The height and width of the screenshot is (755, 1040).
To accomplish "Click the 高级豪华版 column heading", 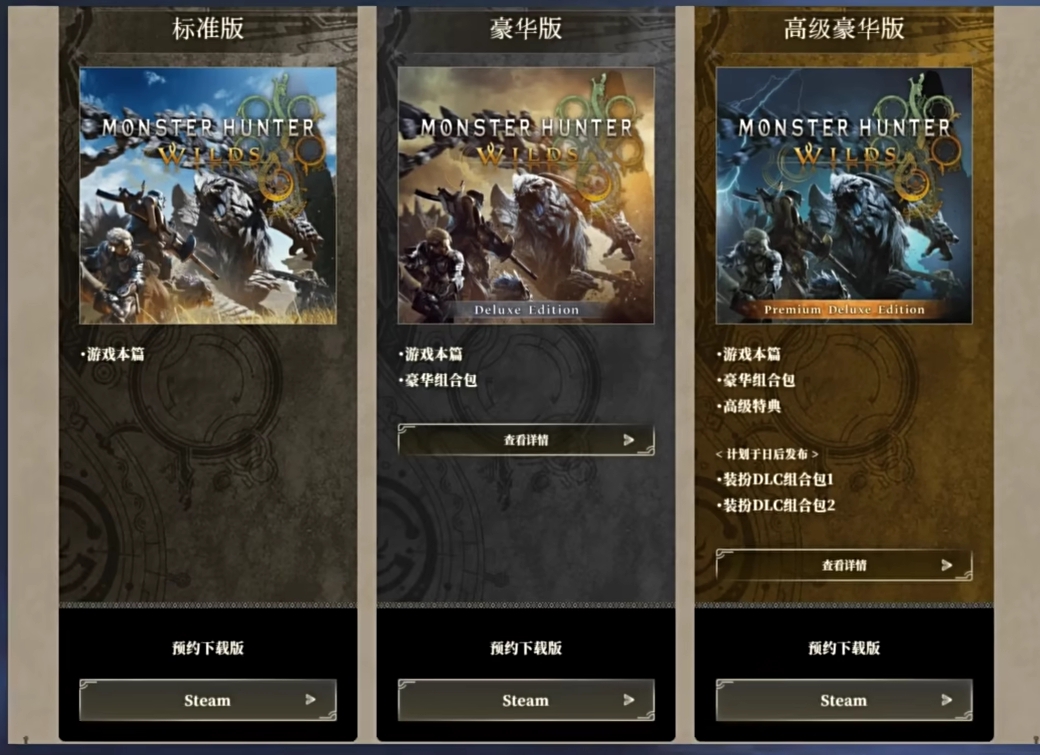I will point(844,29).
